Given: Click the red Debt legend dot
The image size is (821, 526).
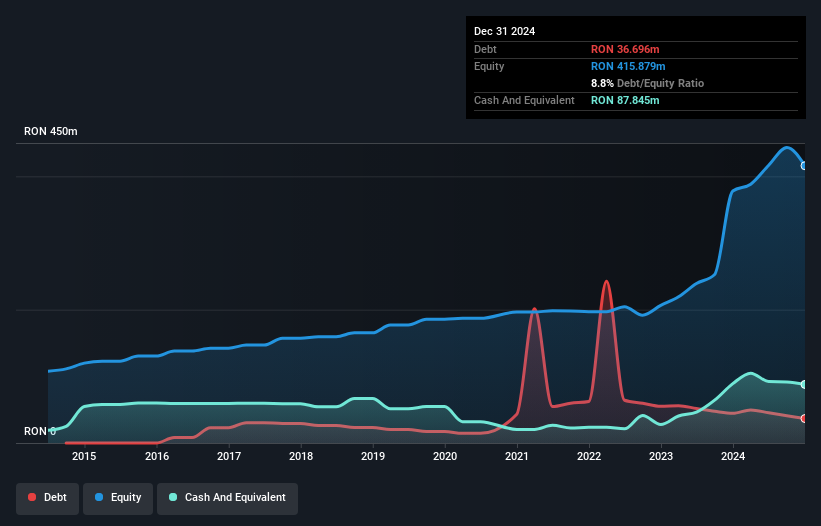Looking at the screenshot, I should coord(32,497).
